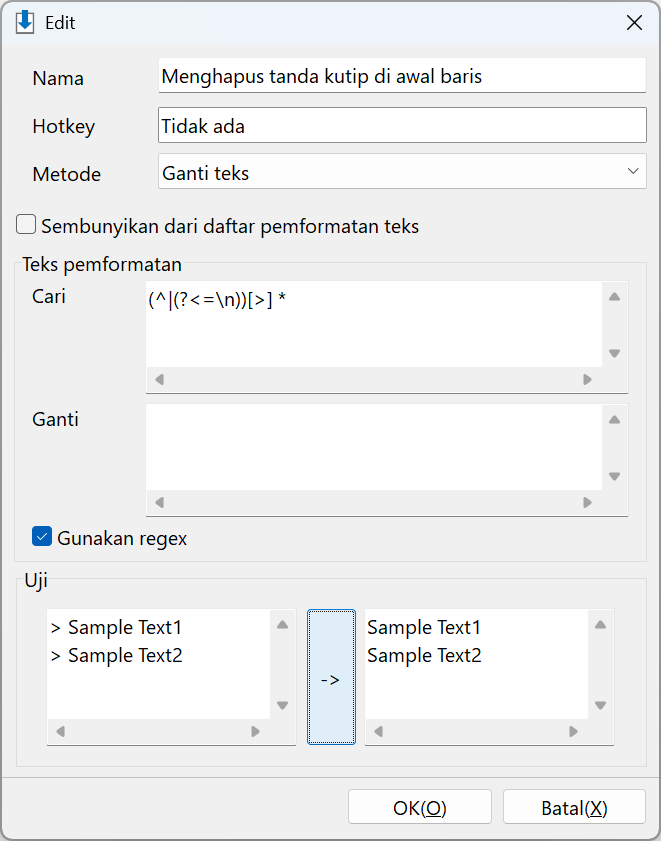Click right arrow of Cari horizontal scrollbar
Image resolution: width=661 pixels, height=841 pixels.
coord(587,380)
